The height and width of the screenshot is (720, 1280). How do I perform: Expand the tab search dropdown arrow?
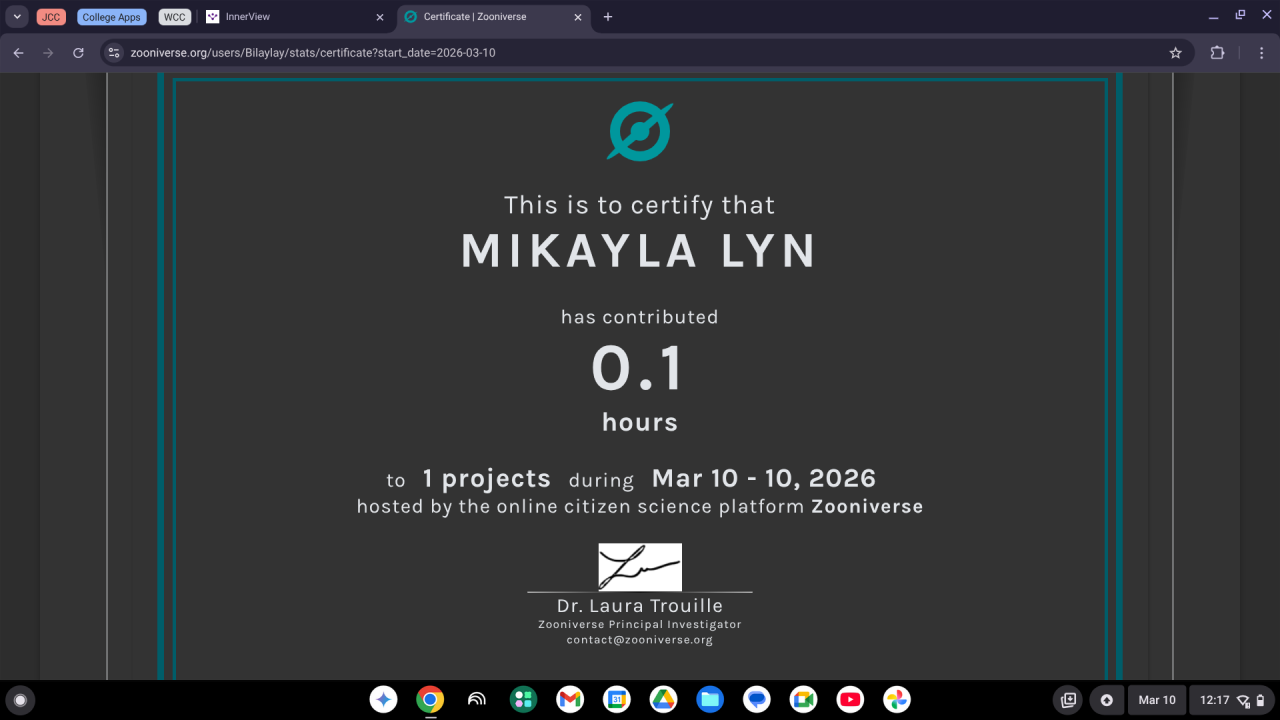click(17, 17)
